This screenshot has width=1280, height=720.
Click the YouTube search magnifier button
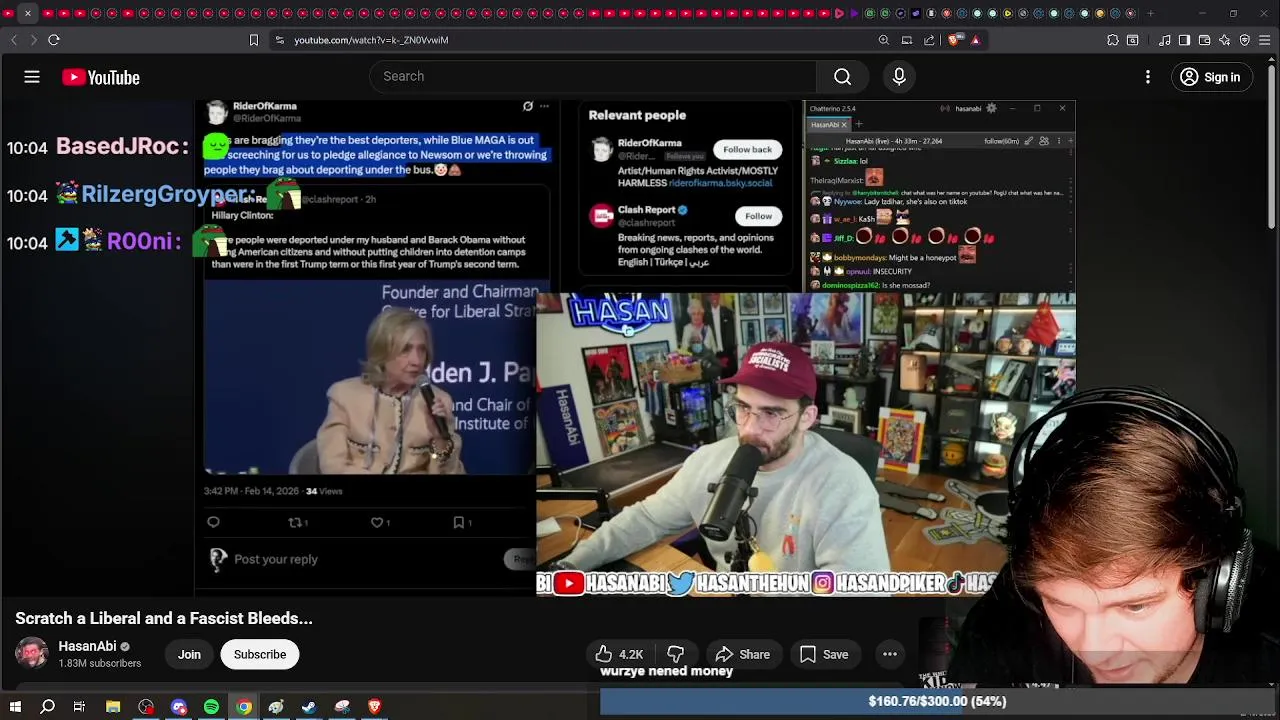click(x=843, y=76)
